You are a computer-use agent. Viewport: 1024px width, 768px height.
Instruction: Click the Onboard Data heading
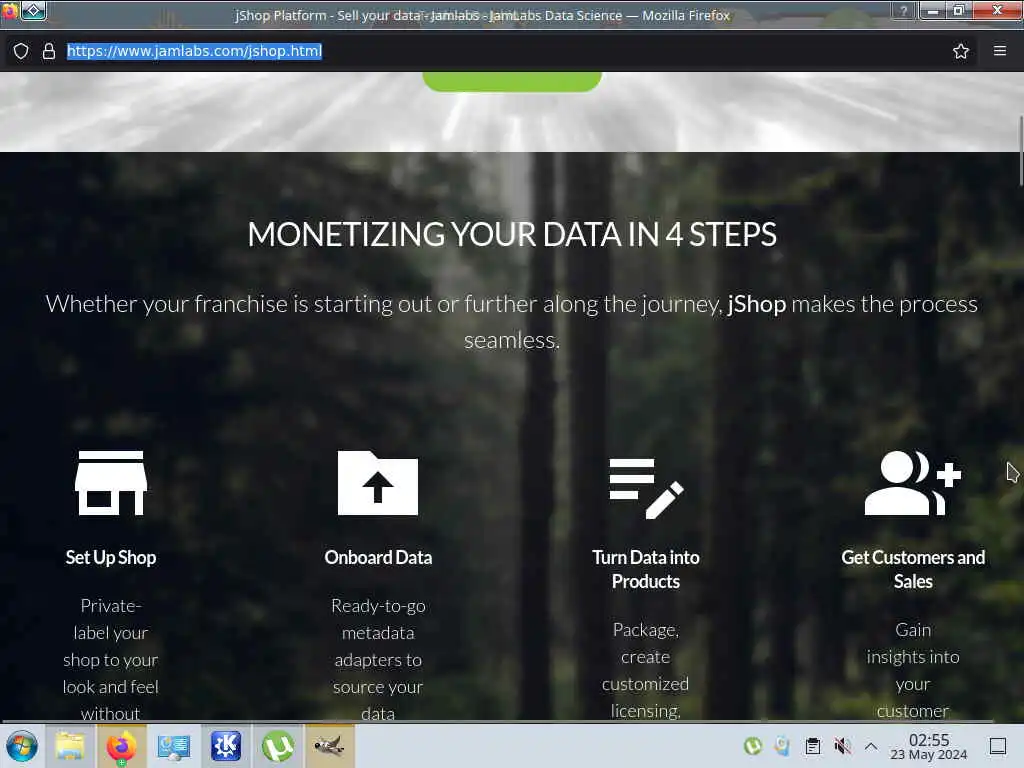point(378,557)
